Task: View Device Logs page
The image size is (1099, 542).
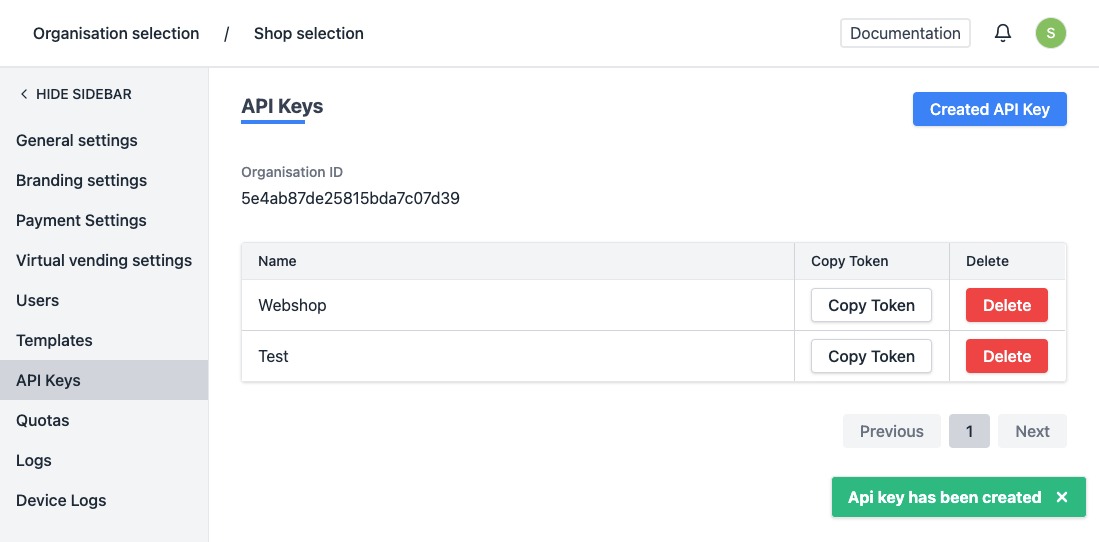Action: point(61,500)
